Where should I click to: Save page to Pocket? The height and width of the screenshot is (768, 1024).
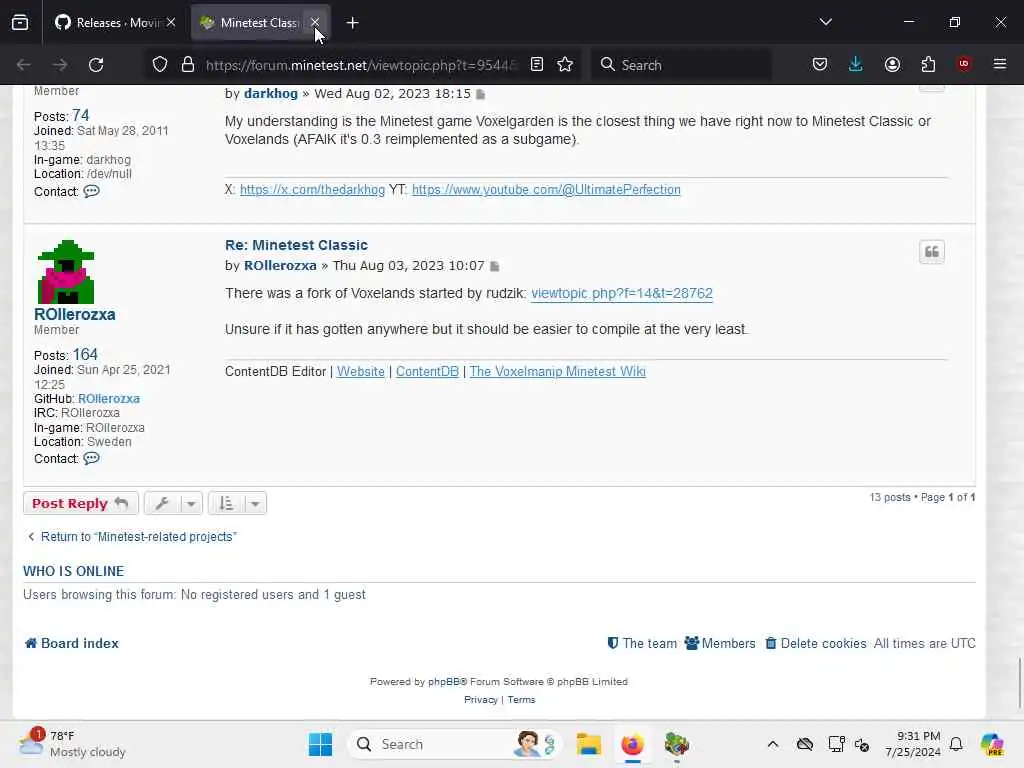pos(820,65)
